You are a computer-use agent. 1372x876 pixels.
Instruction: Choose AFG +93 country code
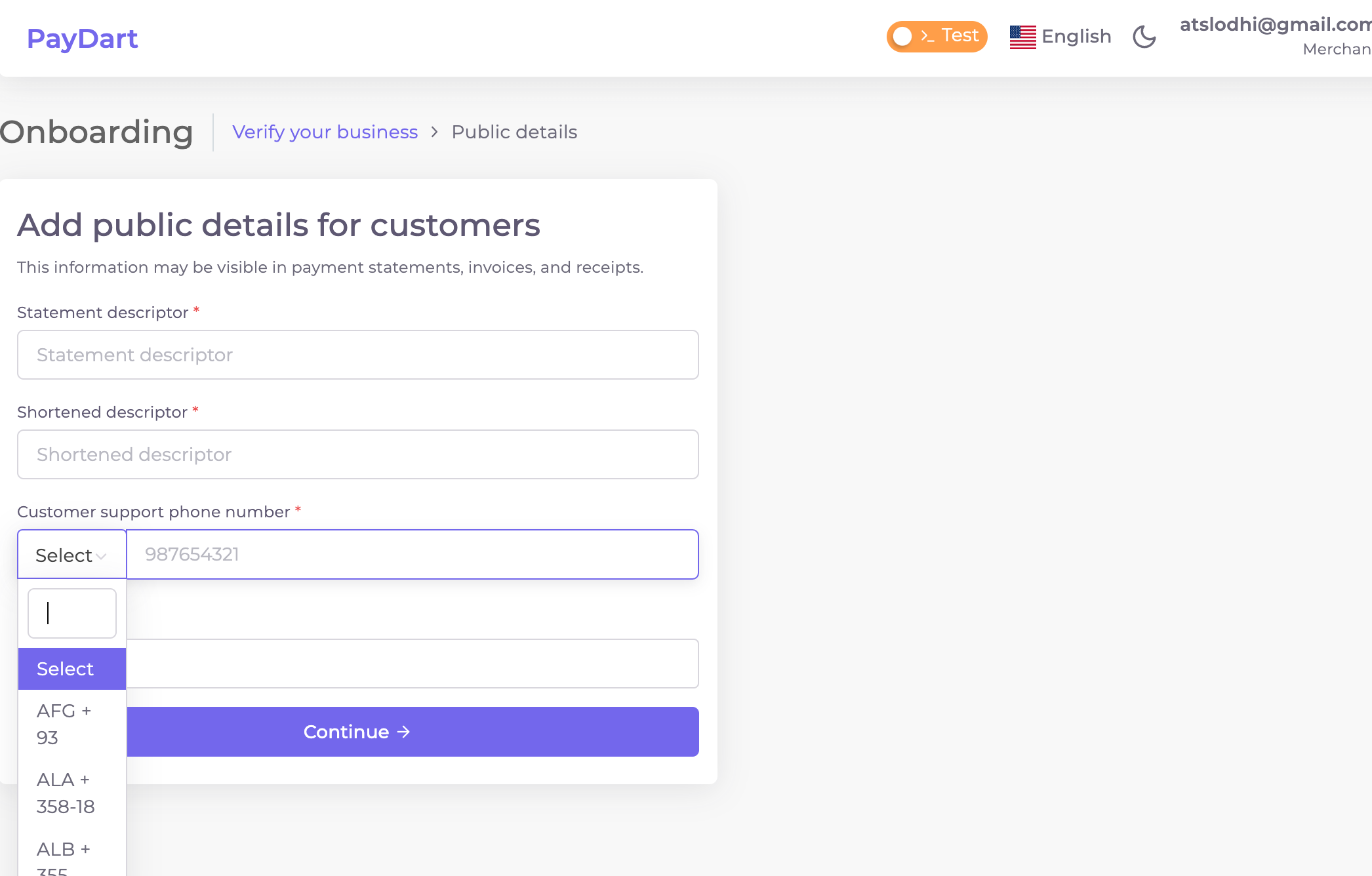(72, 724)
